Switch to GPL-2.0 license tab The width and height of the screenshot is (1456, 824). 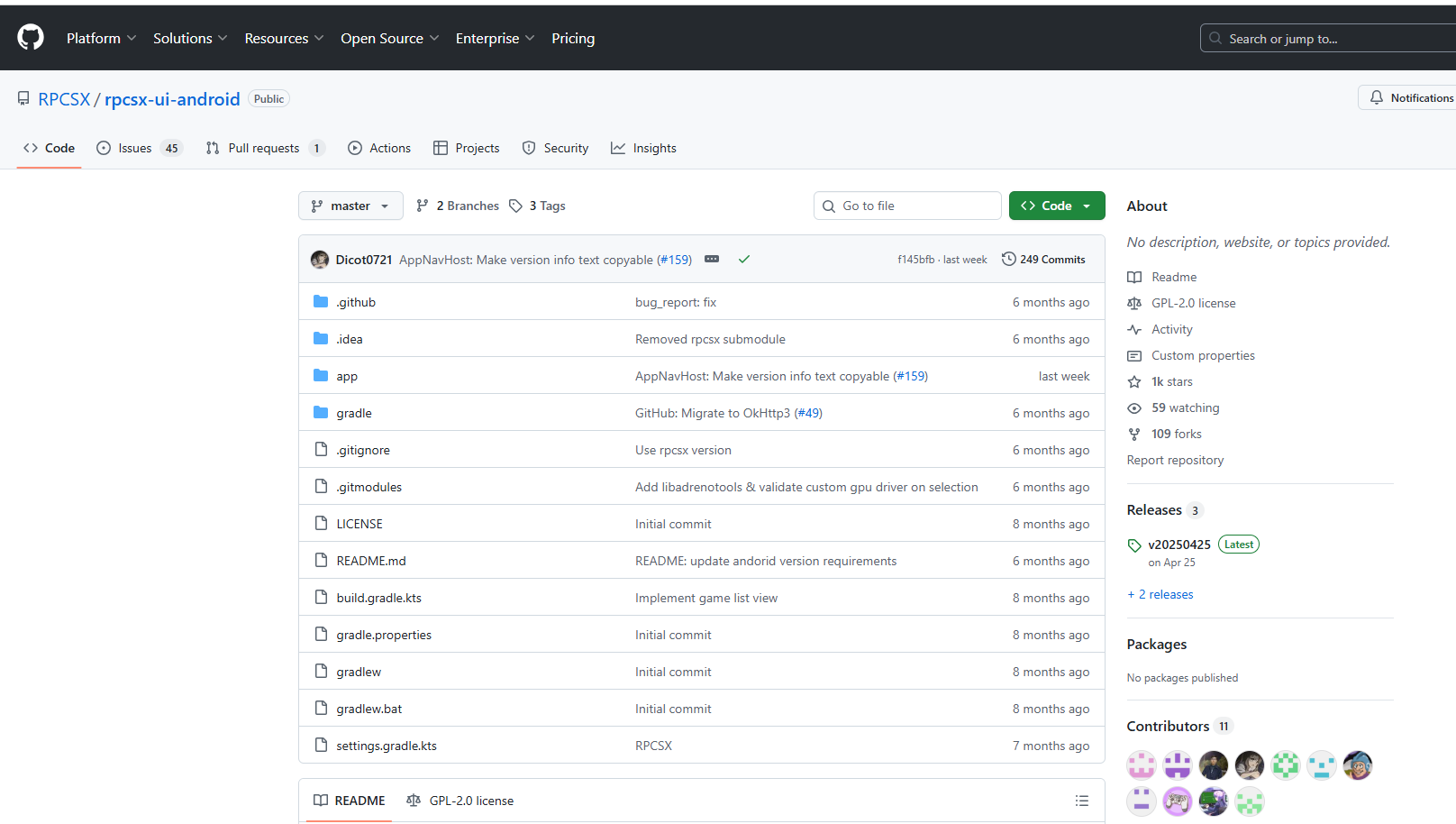click(460, 801)
